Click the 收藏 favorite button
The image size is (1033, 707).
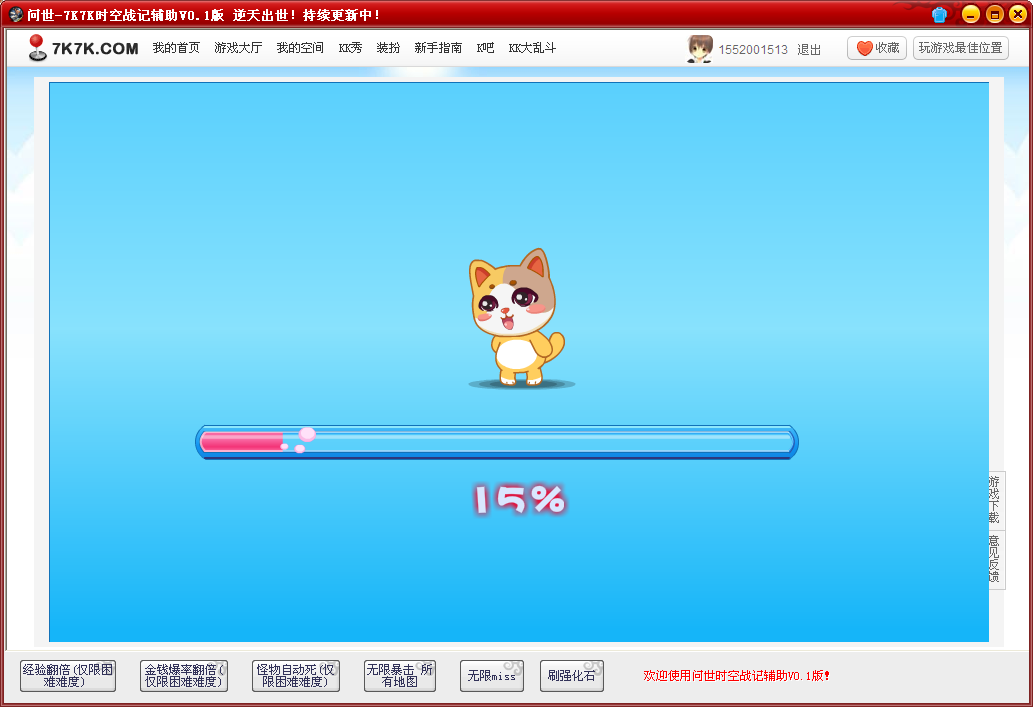[x=877, y=48]
